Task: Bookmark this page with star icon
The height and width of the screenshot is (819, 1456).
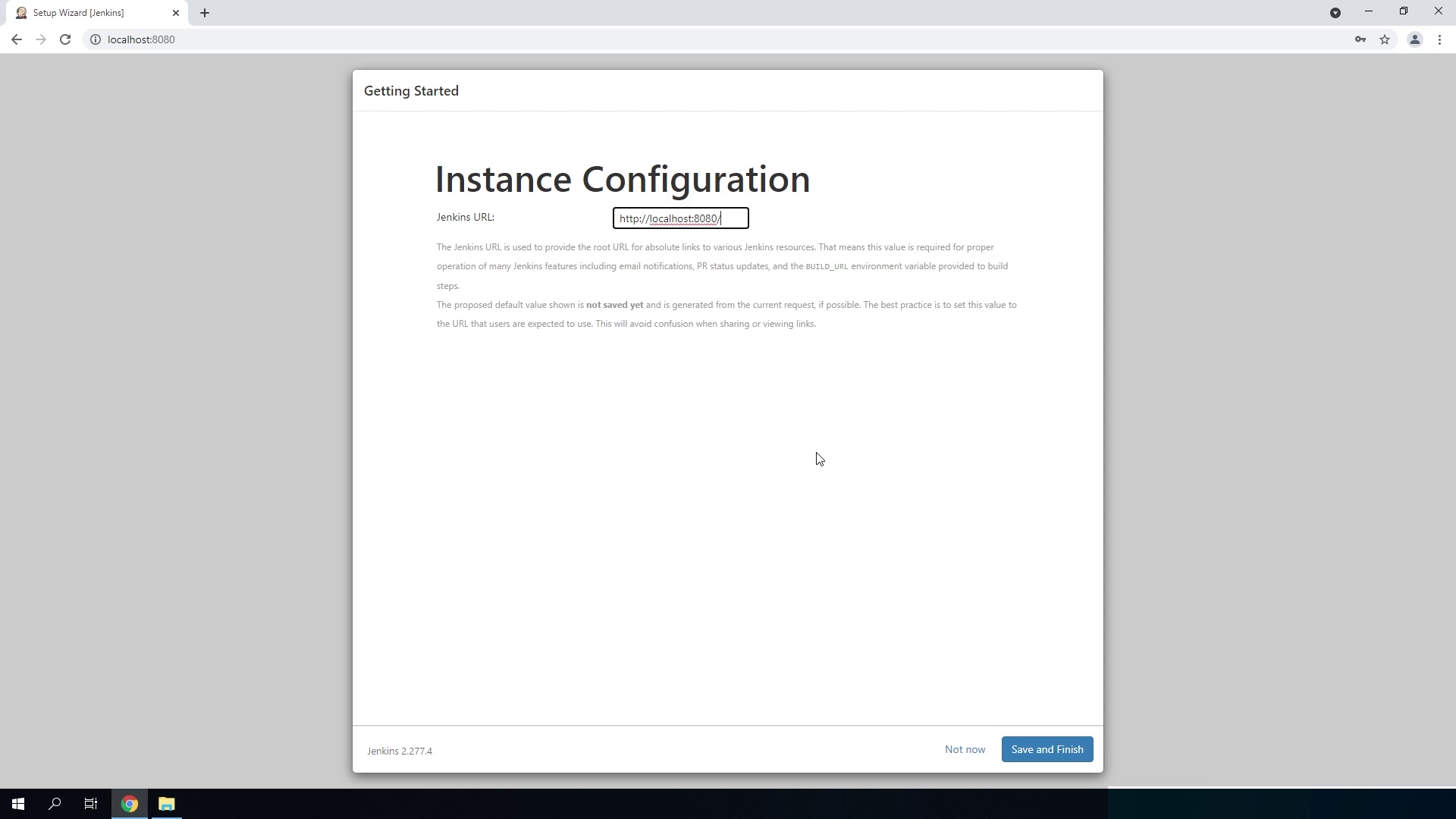Action: (1385, 39)
